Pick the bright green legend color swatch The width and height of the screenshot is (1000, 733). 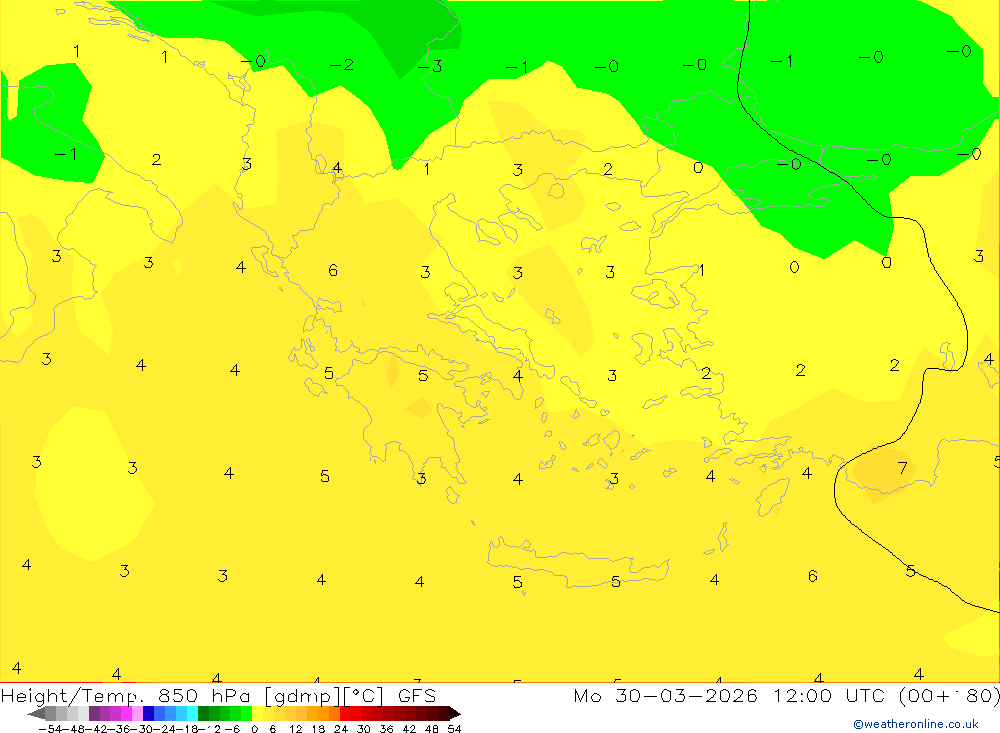(x=246, y=713)
